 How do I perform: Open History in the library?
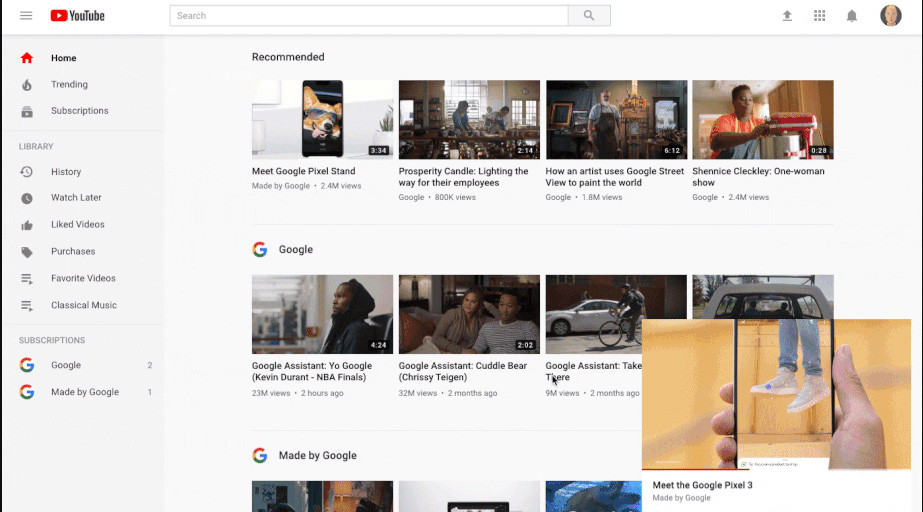[66, 172]
